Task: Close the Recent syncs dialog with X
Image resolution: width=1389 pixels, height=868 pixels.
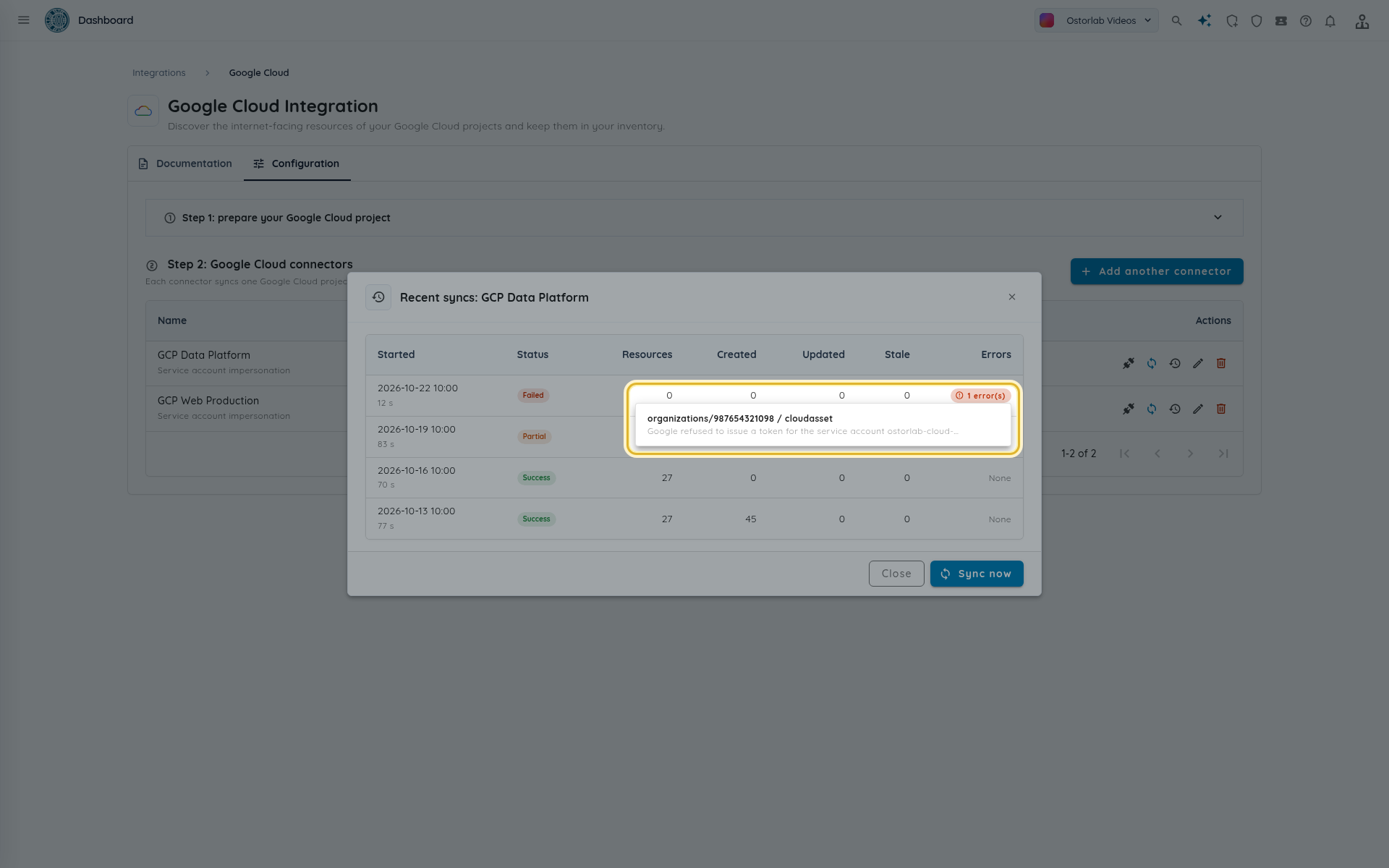Action: (1012, 297)
